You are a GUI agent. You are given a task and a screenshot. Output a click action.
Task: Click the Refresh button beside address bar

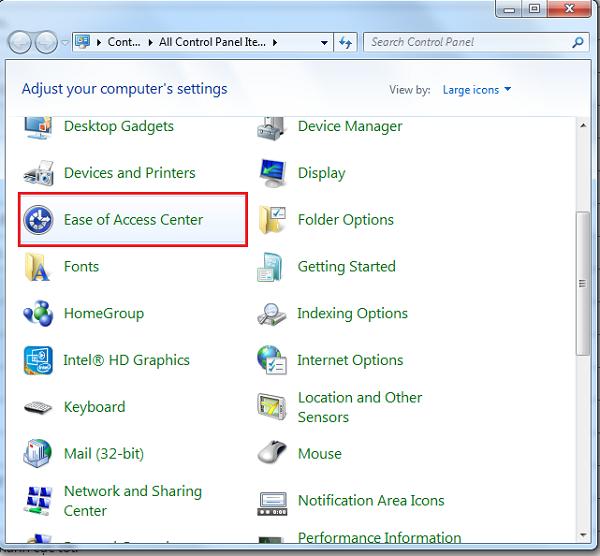click(346, 43)
